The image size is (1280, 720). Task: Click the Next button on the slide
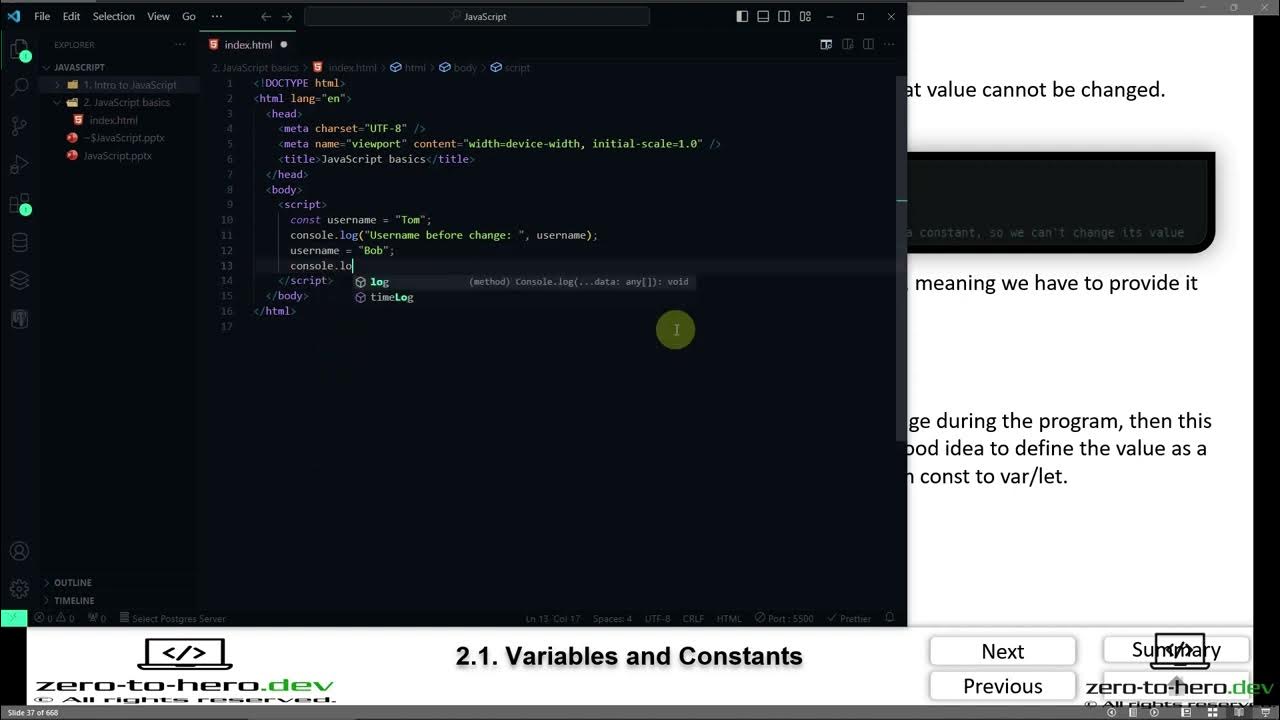coord(1002,652)
